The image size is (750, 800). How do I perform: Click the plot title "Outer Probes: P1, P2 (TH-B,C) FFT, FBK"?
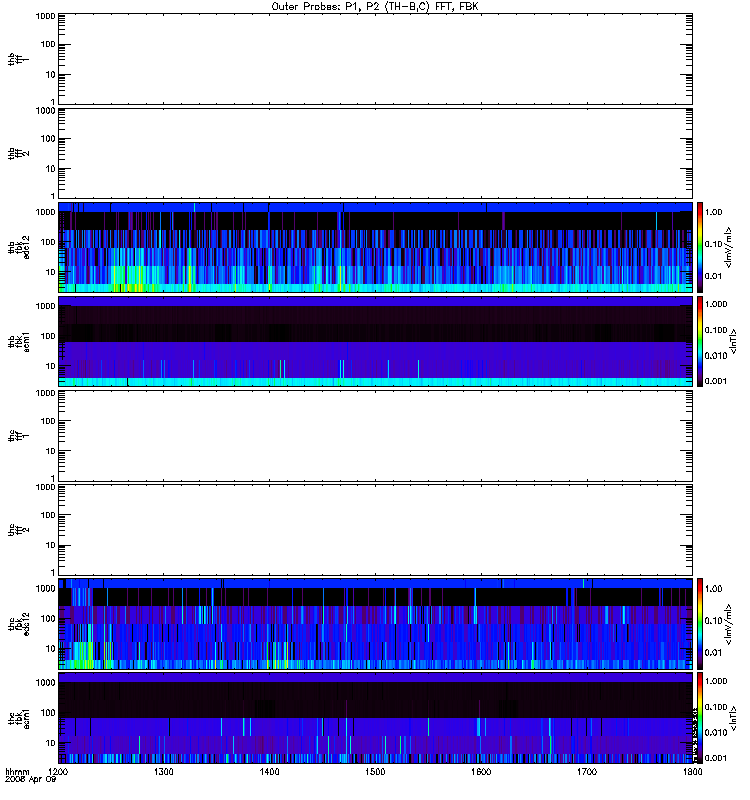(375, 7)
